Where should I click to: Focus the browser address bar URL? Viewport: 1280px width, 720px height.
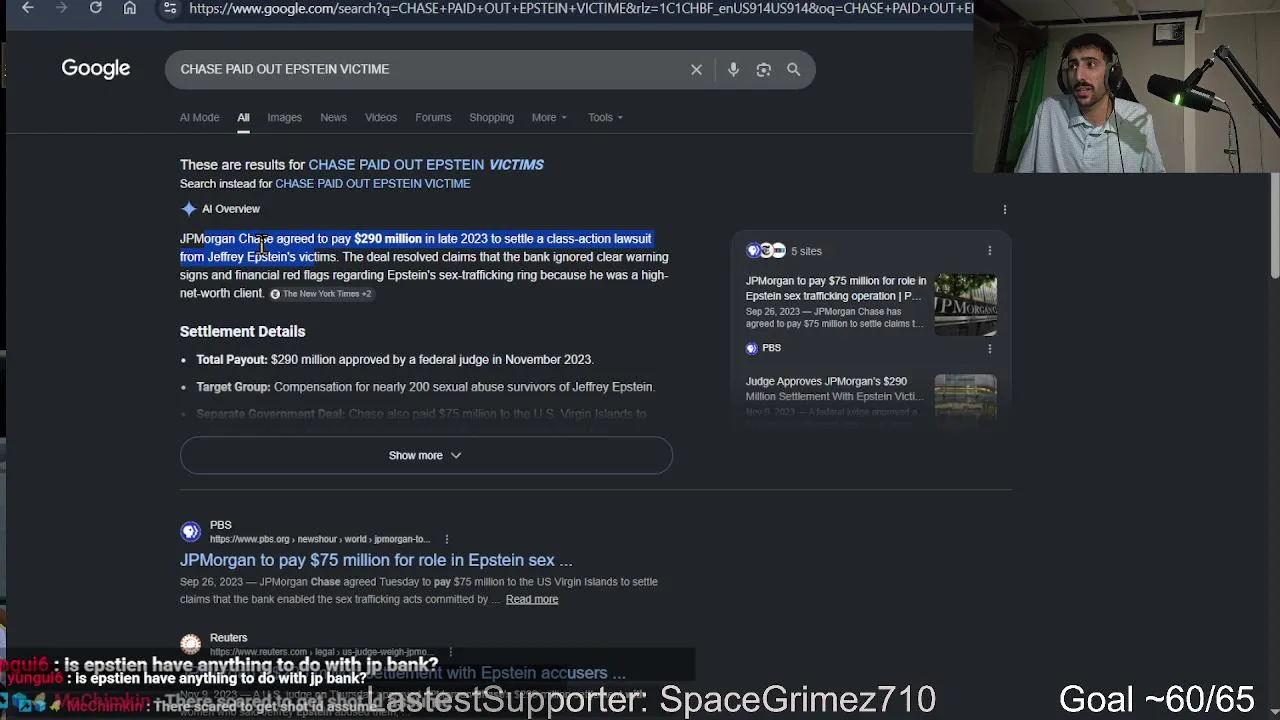click(x=580, y=8)
